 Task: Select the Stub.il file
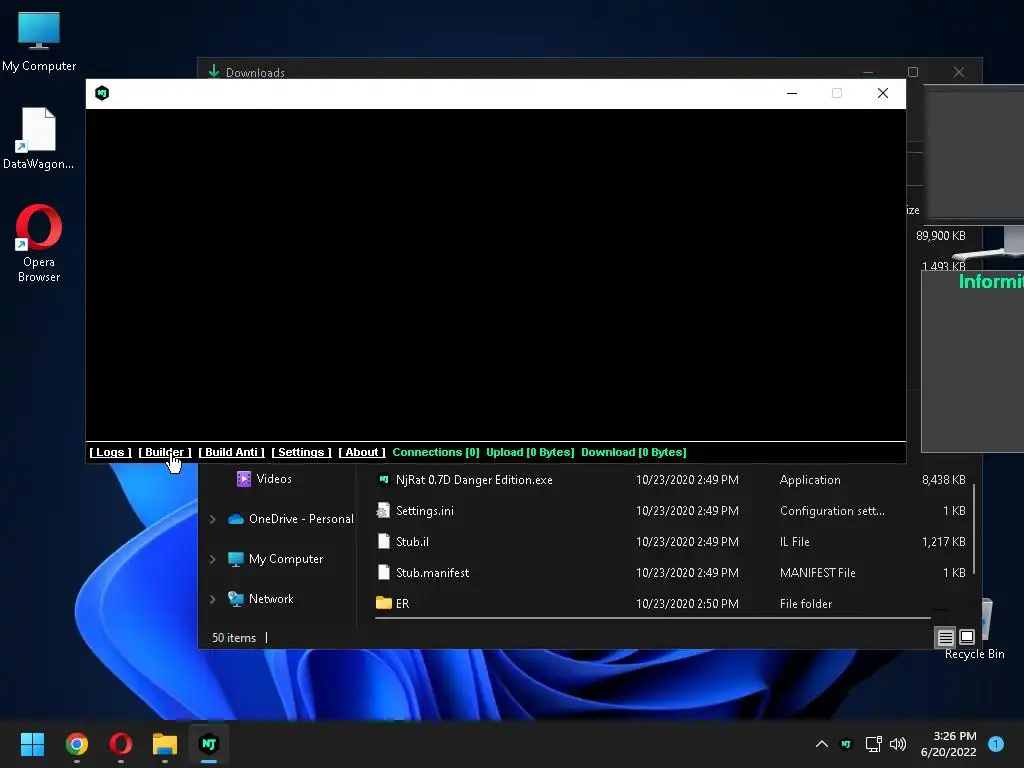(x=412, y=541)
